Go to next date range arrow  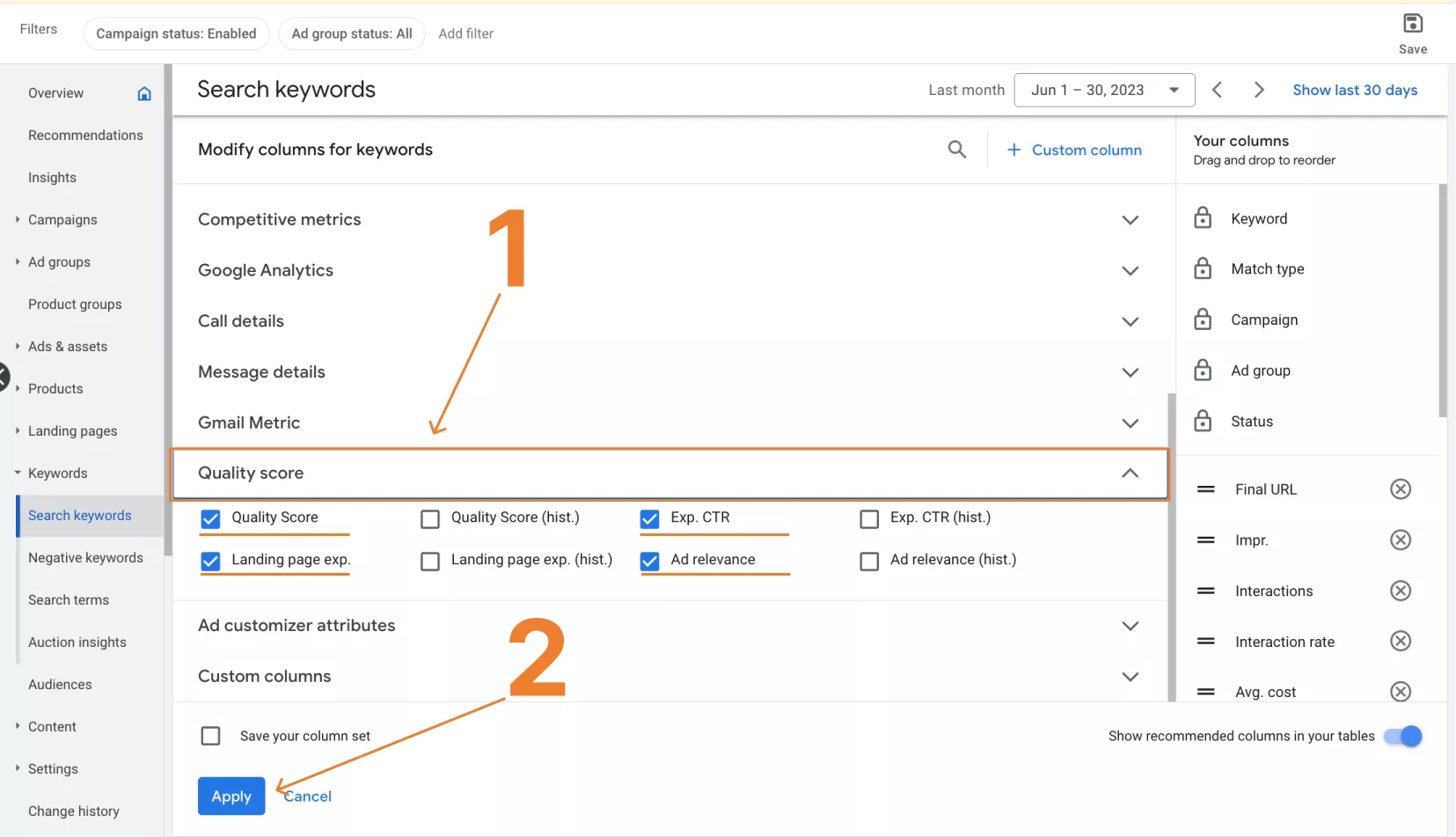[x=1259, y=90]
